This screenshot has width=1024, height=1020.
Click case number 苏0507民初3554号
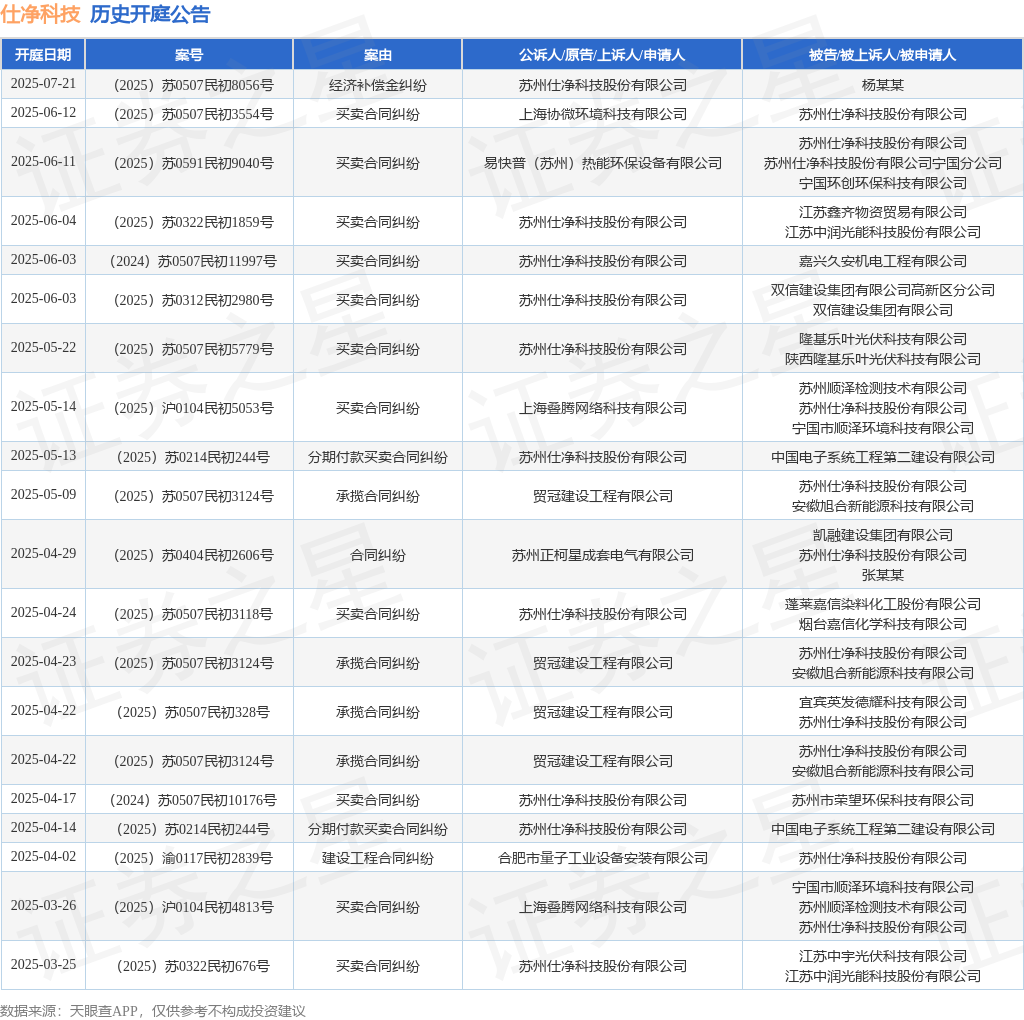(193, 114)
